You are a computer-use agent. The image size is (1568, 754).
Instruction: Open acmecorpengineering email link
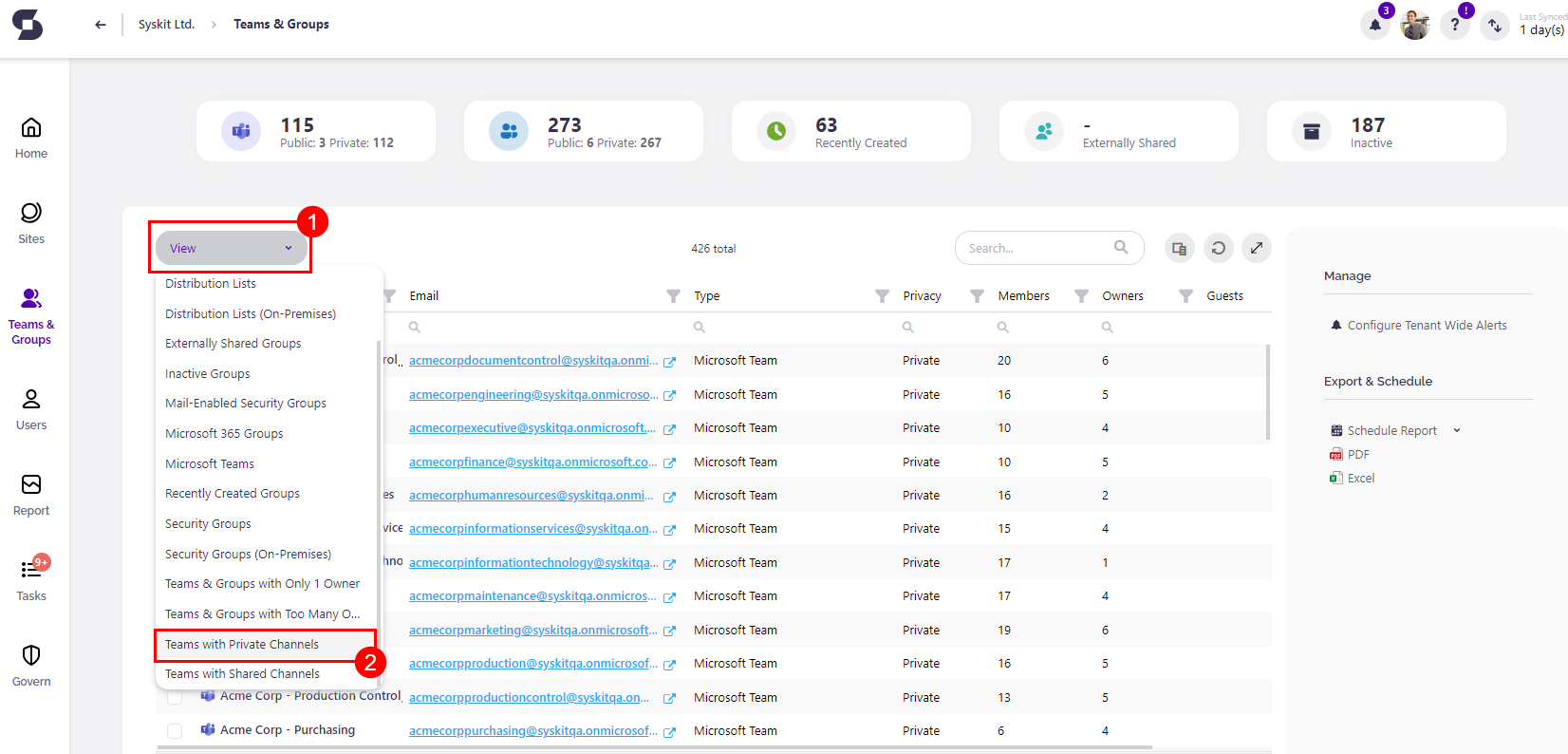(x=533, y=394)
